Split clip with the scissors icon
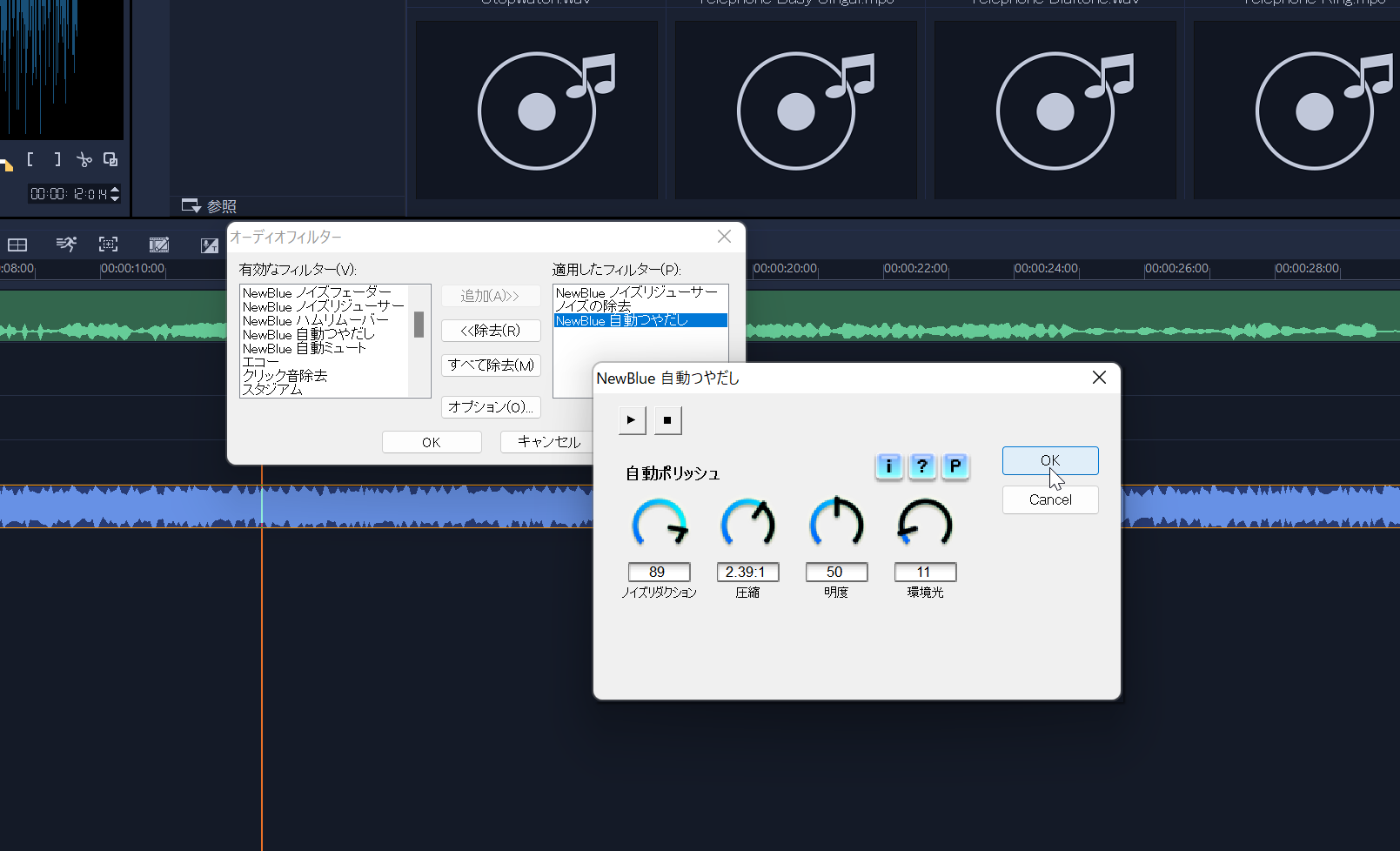1400x851 pixels. pyautogui.click(x=84, y=159)
